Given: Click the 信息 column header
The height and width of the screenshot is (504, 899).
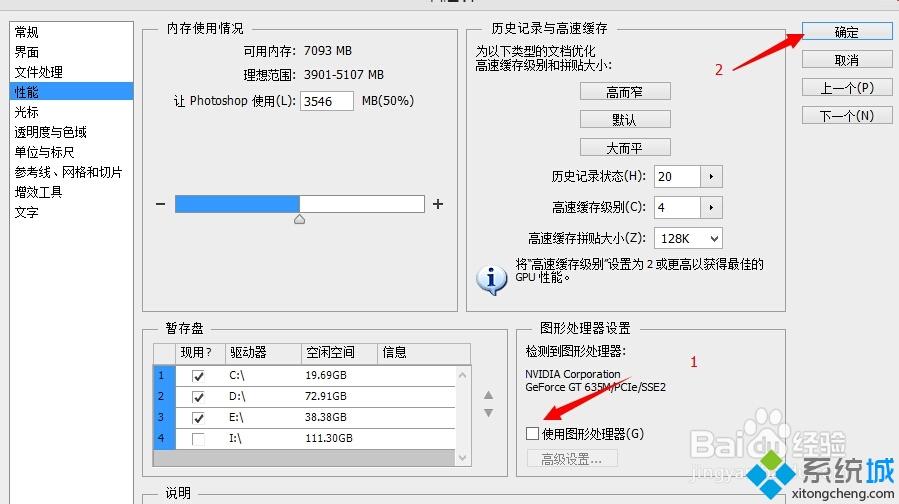Looking at the screenshot, I should (424, 353).
